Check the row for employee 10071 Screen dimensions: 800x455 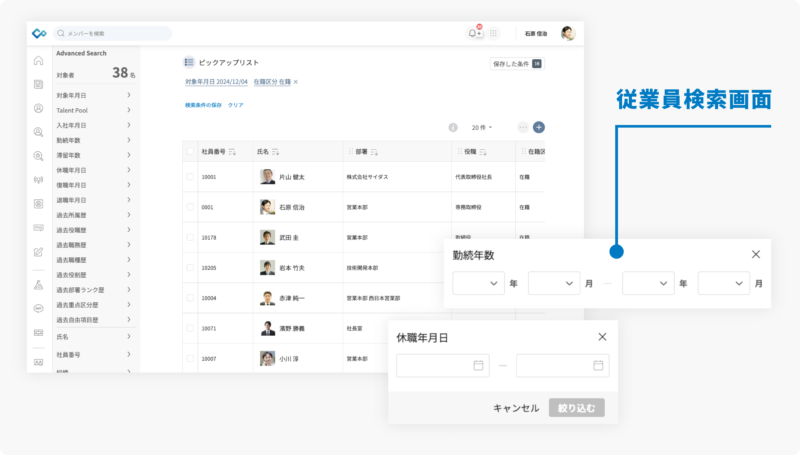[190, 328]
